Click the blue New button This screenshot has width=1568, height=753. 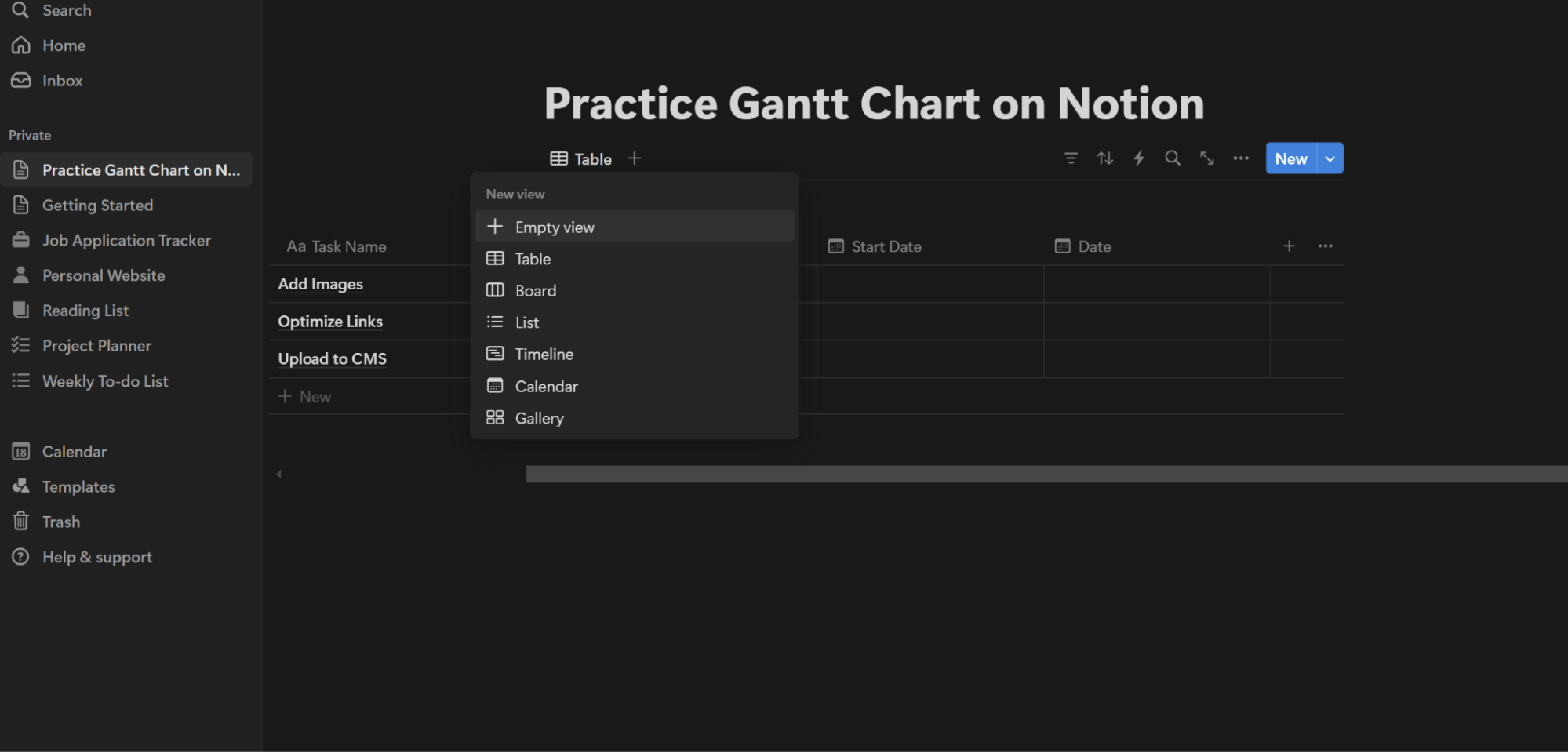click(1290, 158)
